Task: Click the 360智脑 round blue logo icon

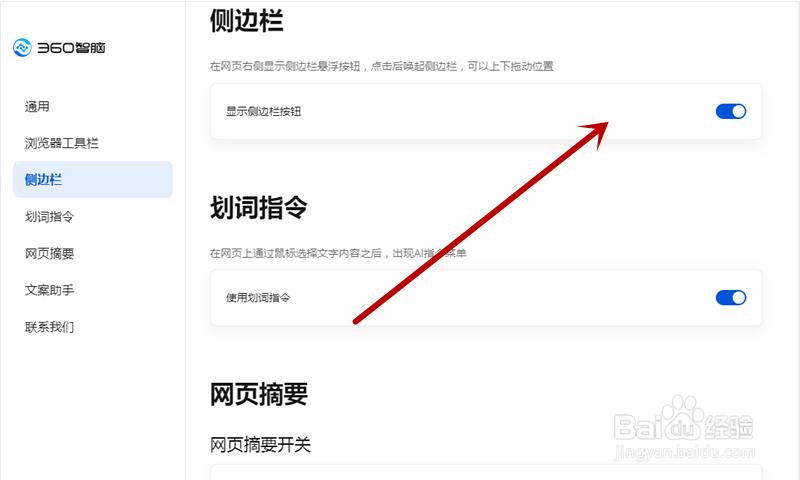Action: [x=22, y=47]
